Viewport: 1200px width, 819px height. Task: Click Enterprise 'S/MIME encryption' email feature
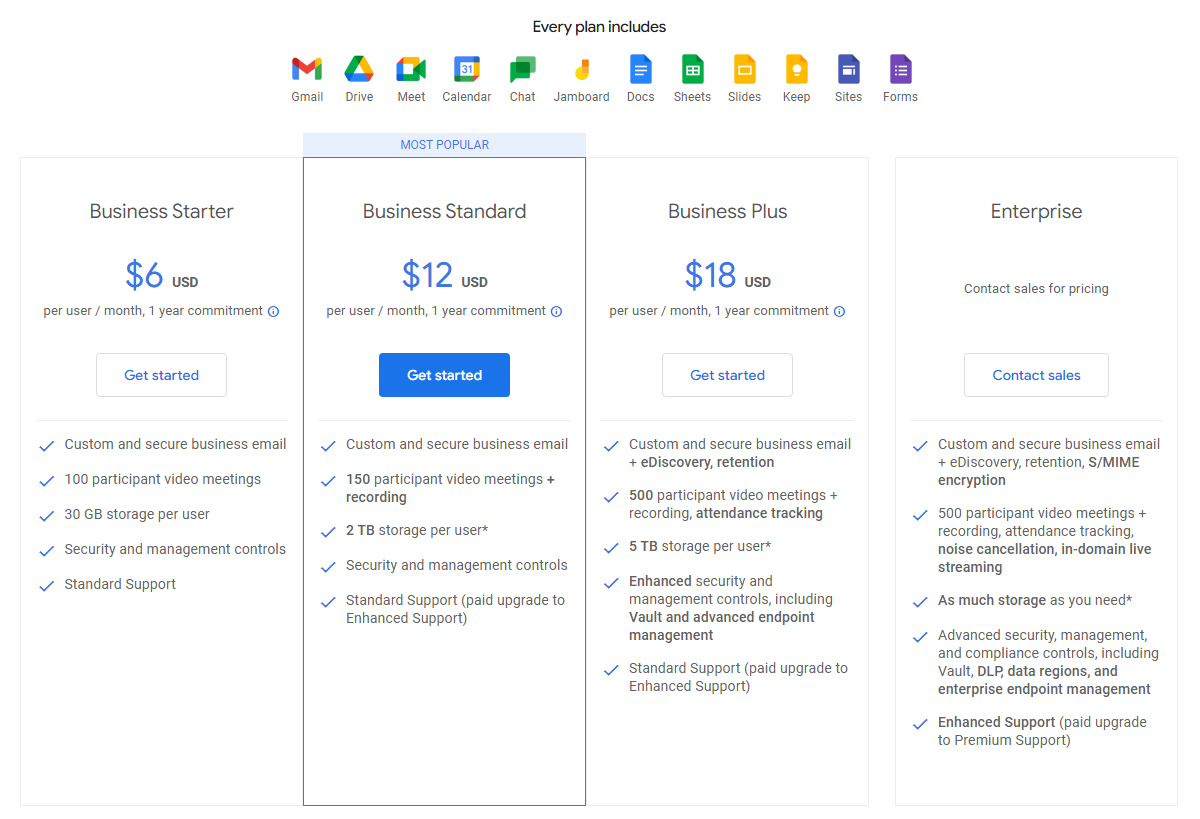point(1049,462)
